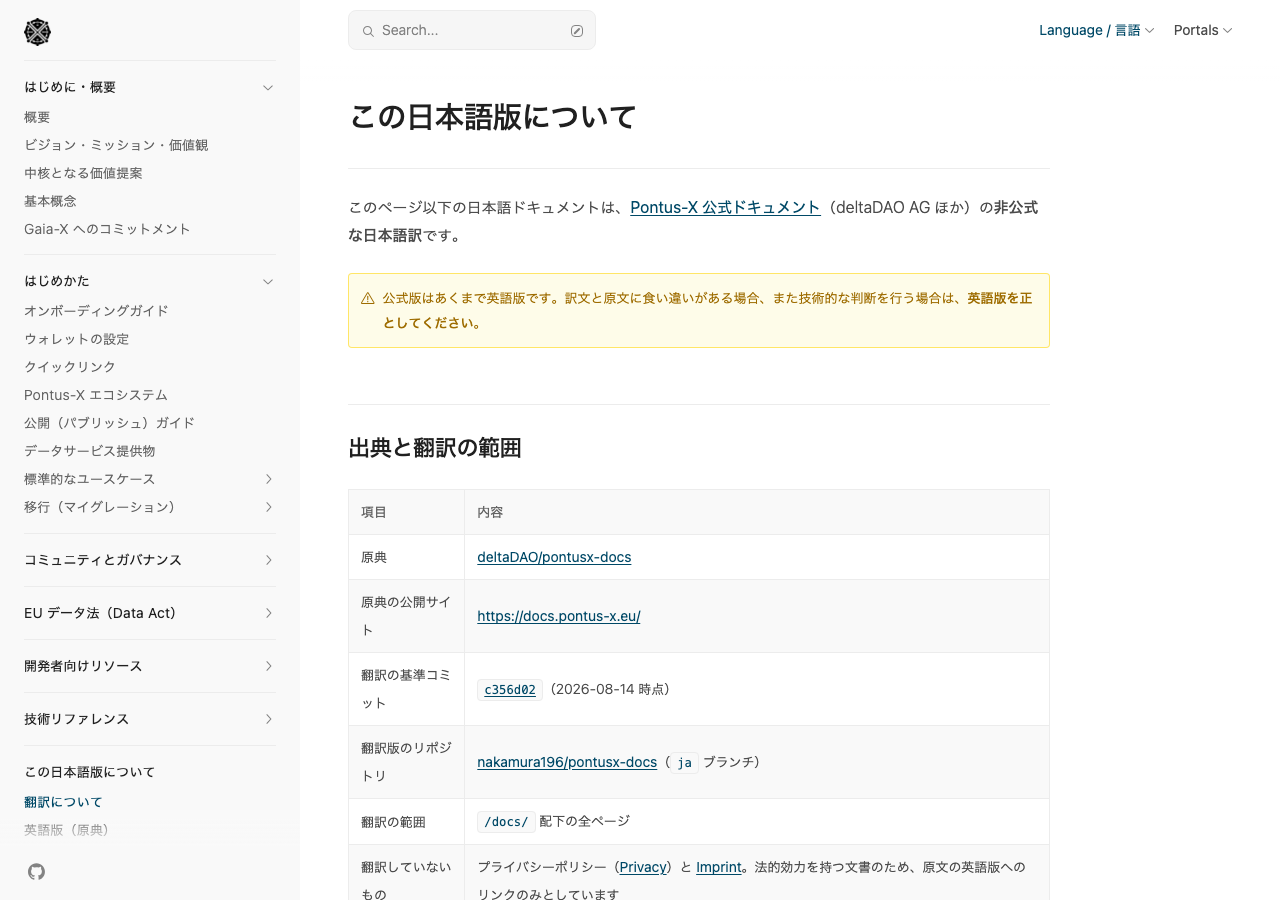
Task: Open commit c356d02 link
Action: [510, 690]
